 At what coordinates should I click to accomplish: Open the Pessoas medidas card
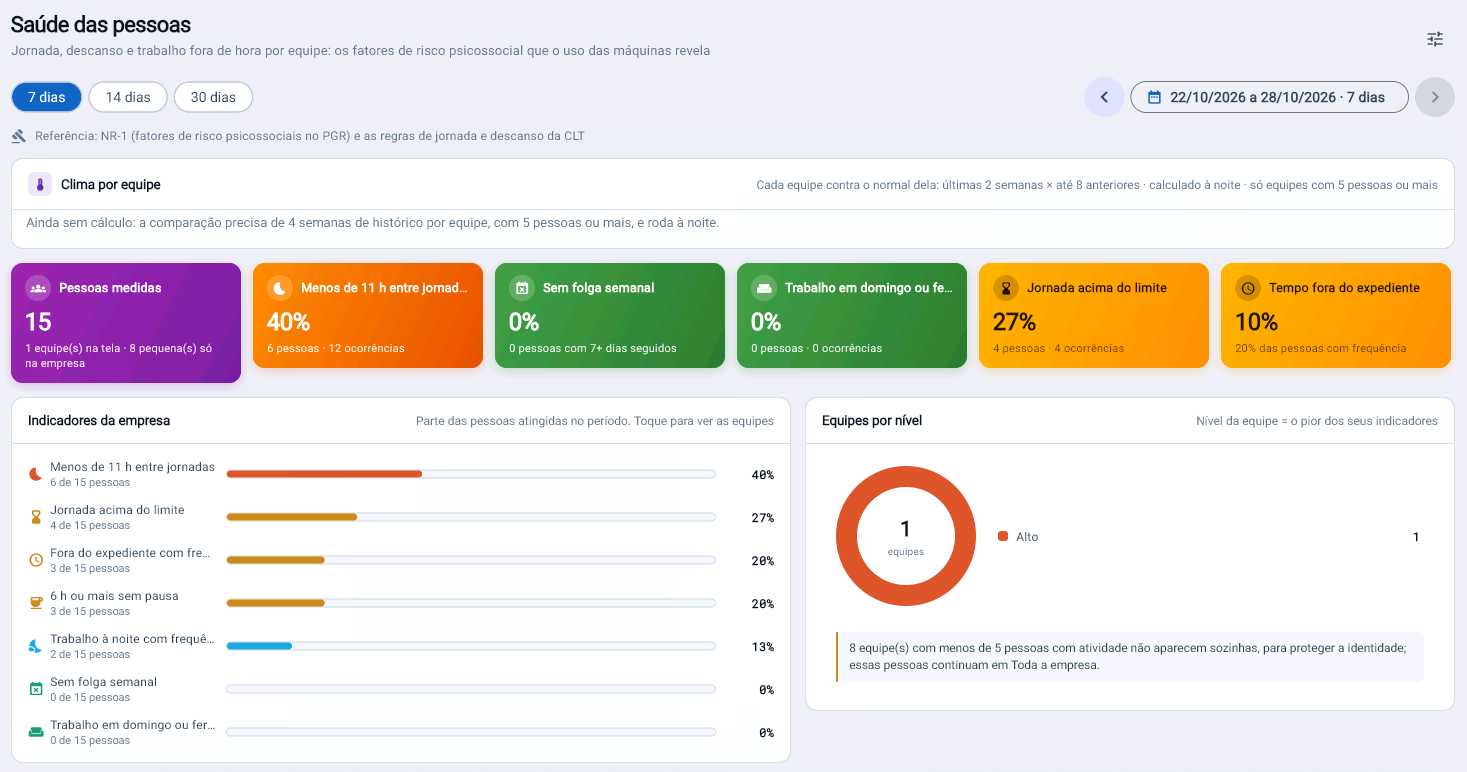click(126, 323)
